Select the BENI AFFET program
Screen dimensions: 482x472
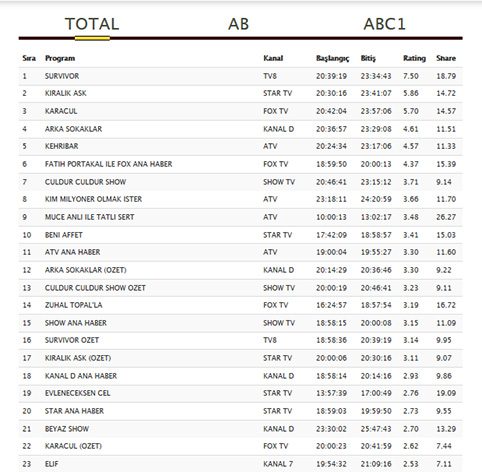[64, 235]
